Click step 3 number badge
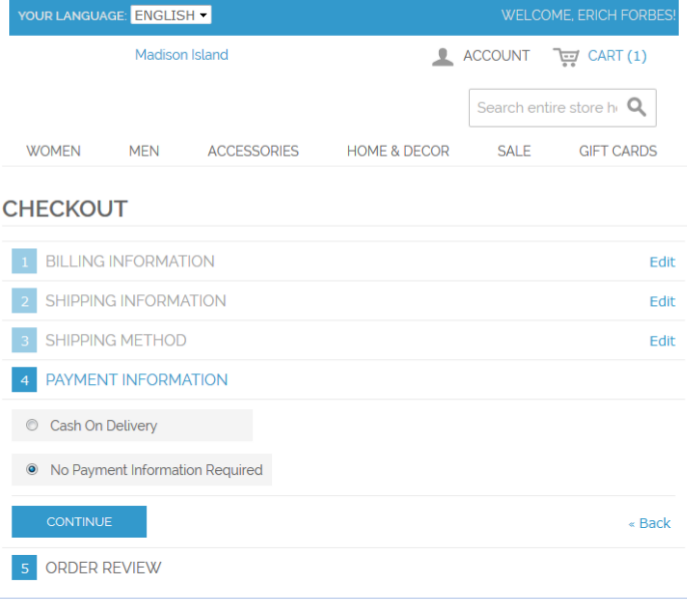Viewport: 687px width, 600px height. coord(24,341)
